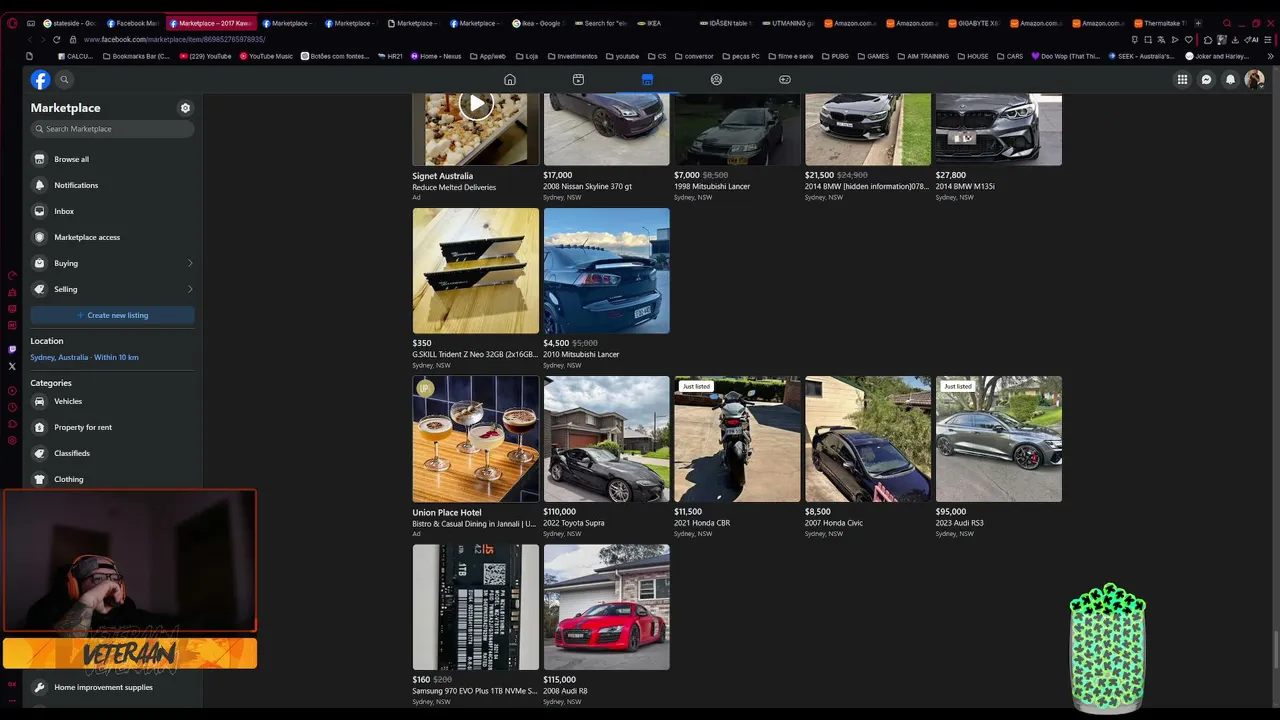Open the Samsung 970 EVO Plus listing photo
This screenshot has height=720, width=1280.
[476, 607]
